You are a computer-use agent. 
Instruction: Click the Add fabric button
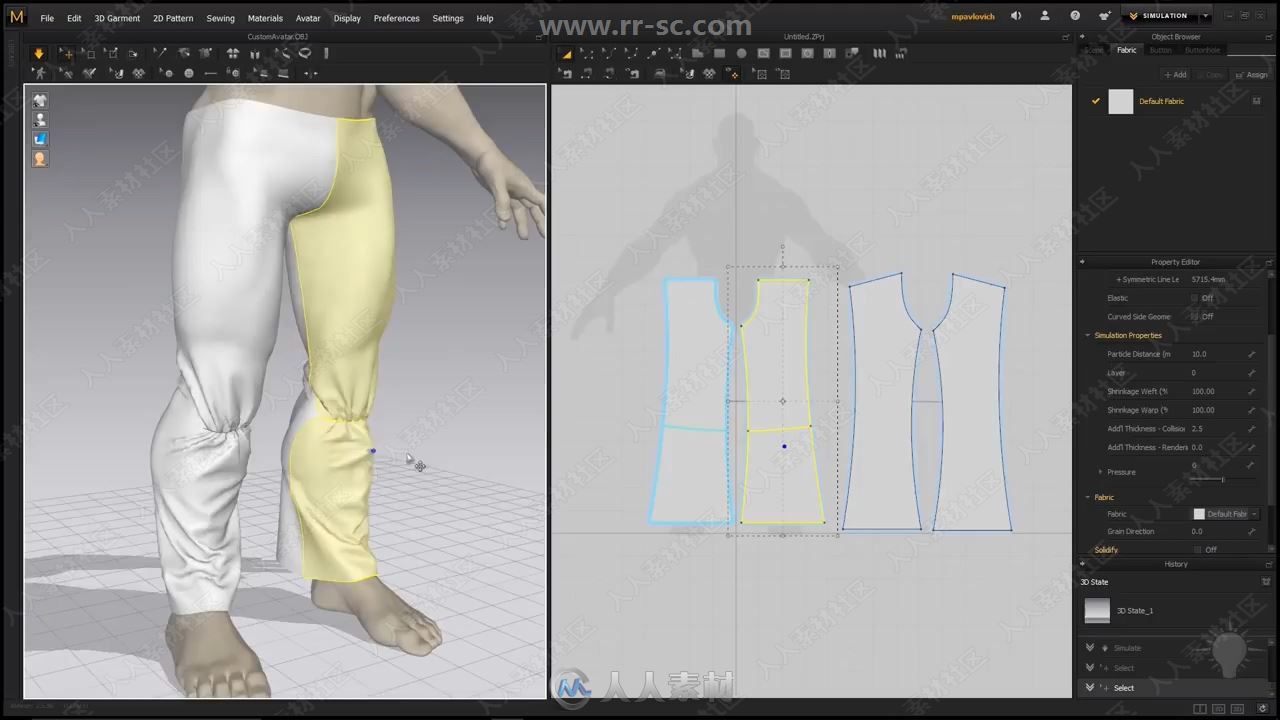tap(1175, 75)
